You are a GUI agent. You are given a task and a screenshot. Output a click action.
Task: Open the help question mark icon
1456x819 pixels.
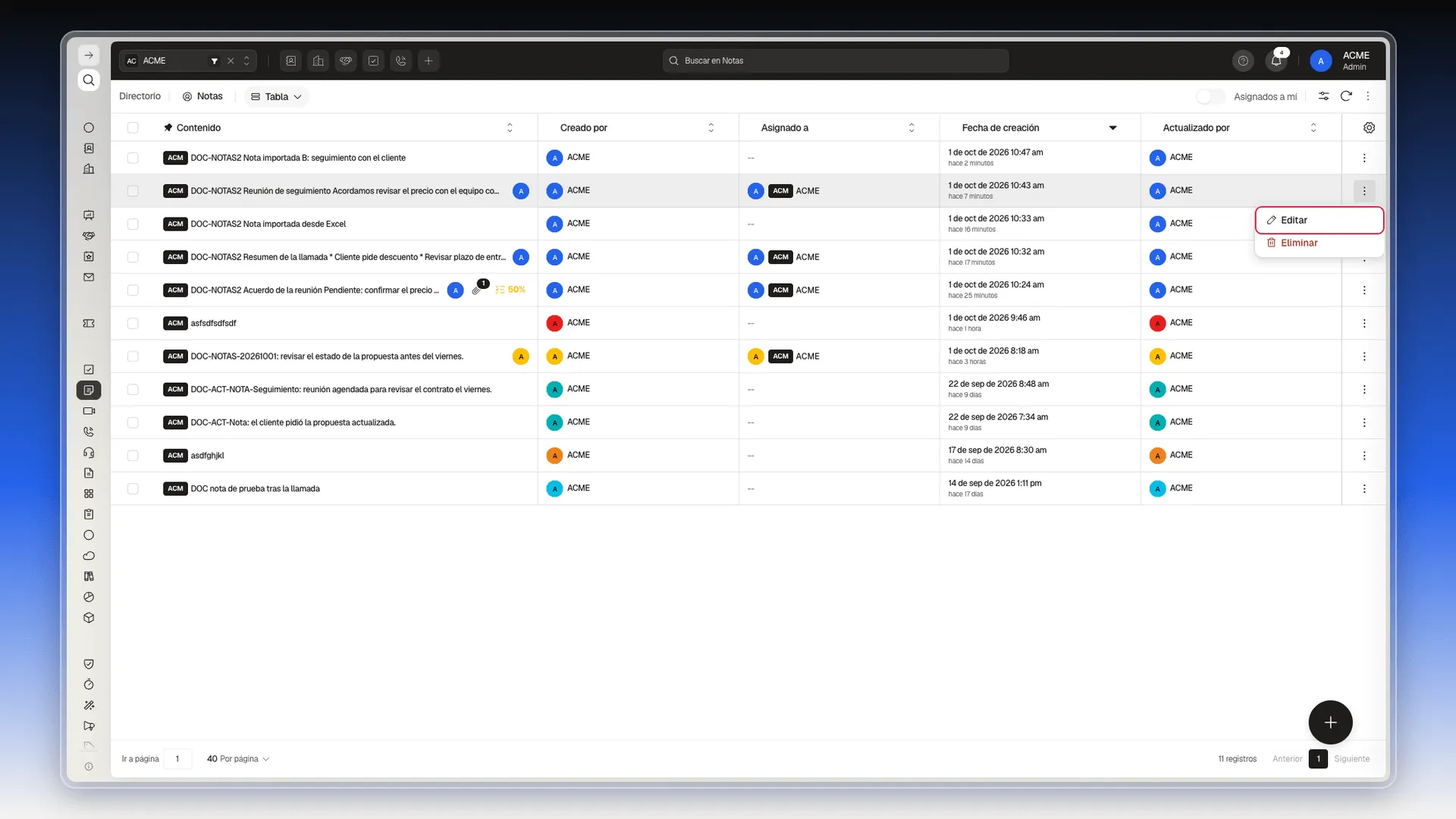point(1243,61)
